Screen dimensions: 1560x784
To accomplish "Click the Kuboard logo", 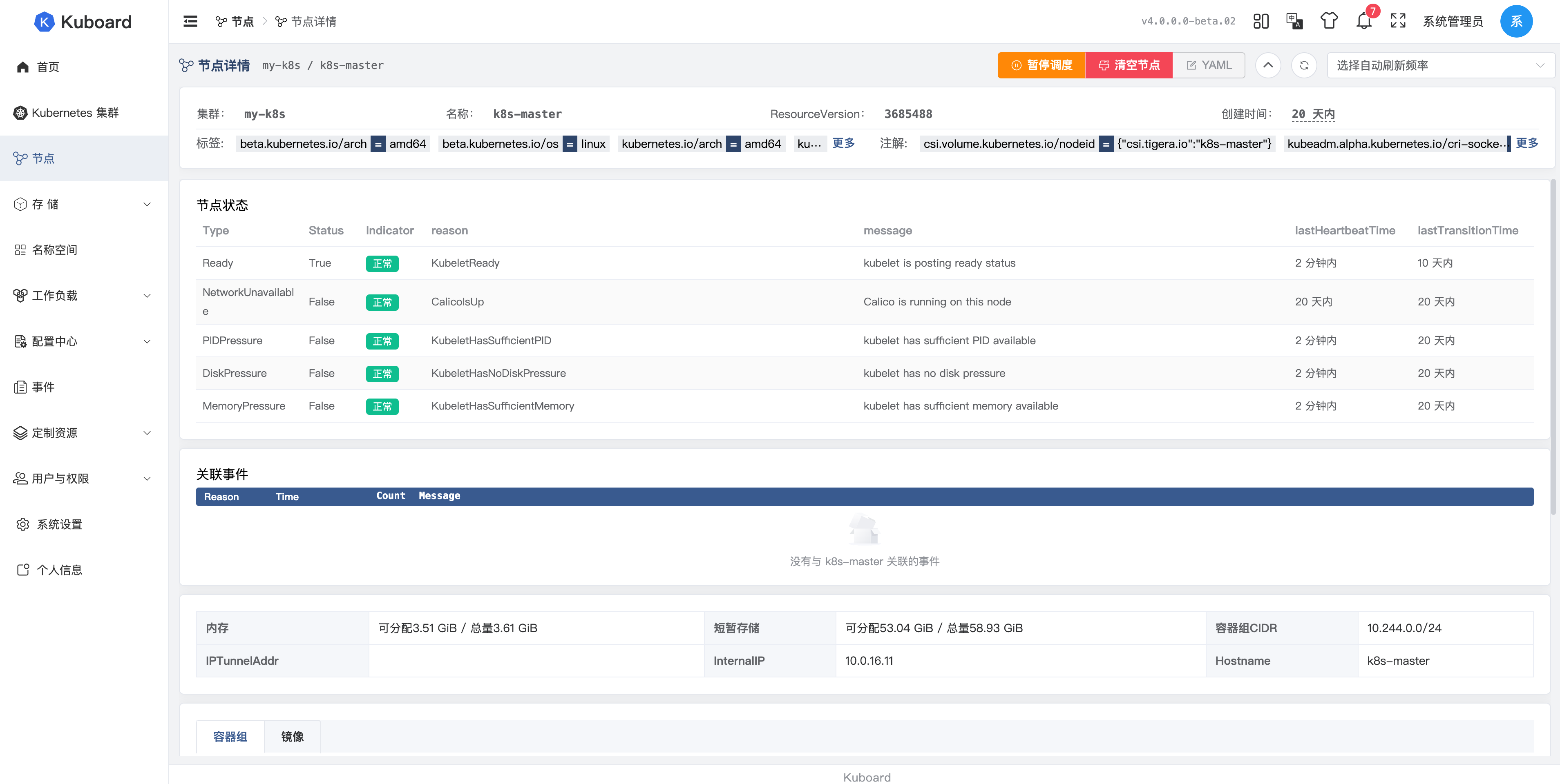I will click(83, 22).
